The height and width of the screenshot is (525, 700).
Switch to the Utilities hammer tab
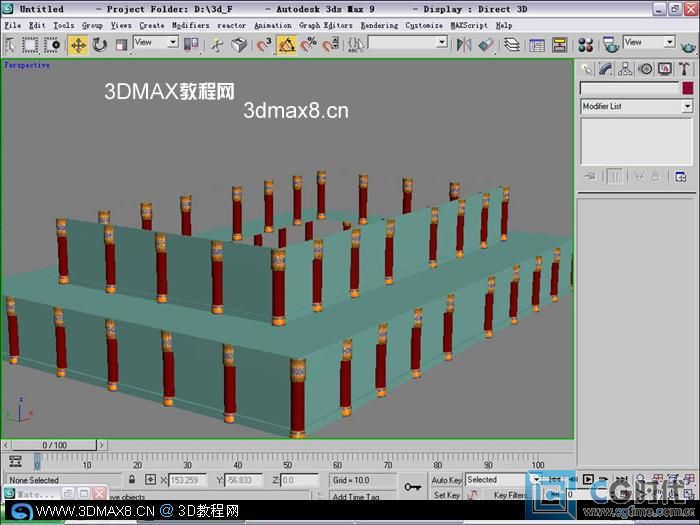click(x=684, y=69)
